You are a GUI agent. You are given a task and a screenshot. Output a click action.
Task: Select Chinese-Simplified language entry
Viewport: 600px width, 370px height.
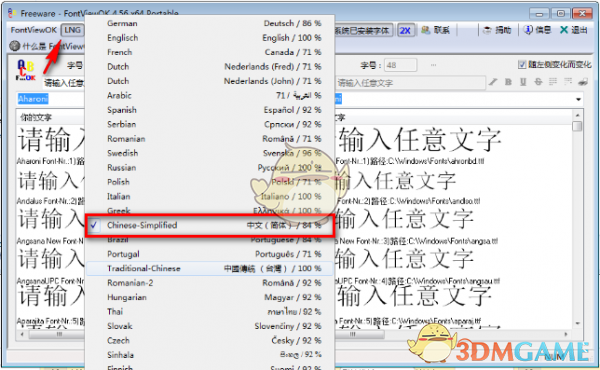pos(210,225)
